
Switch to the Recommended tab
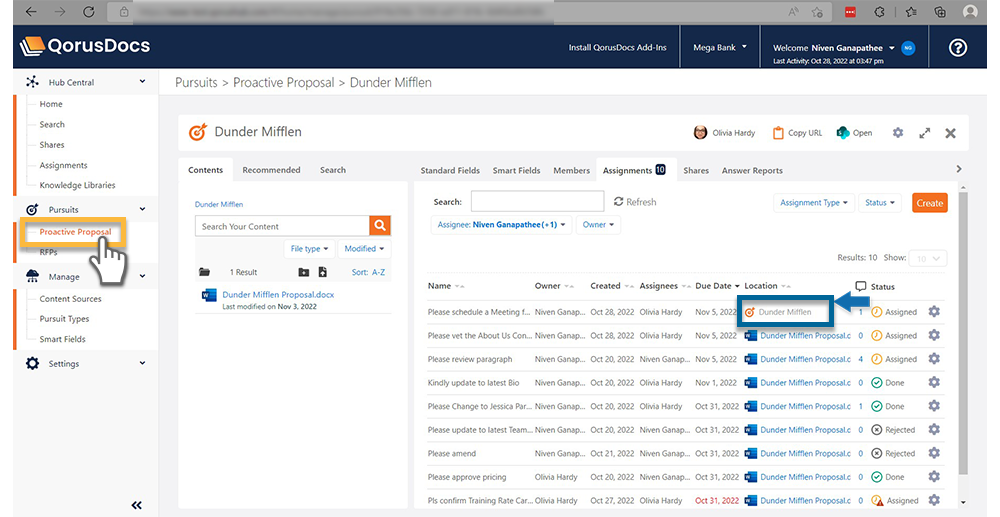(271, 170)
